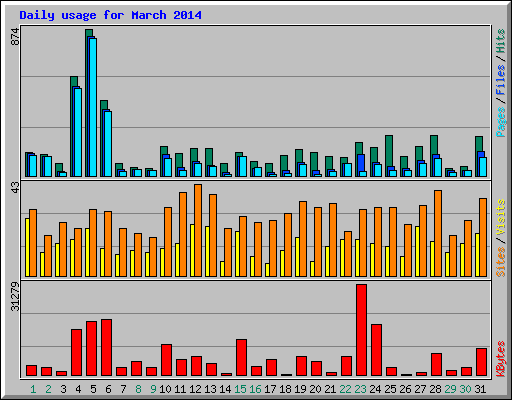Viewport: 512px width, 400px height.
Task: Select day label '5' on the x-axis
Action: (x=93, y=389)
